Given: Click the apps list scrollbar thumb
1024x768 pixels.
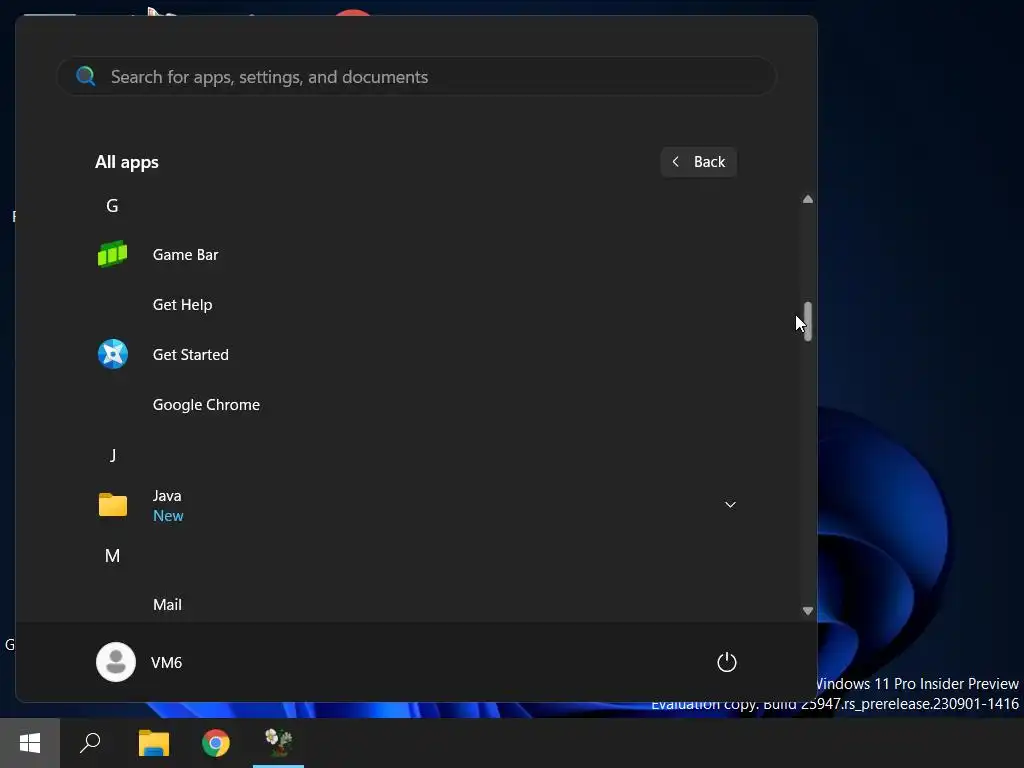Looking at the screenshot, I should [808, 321].
